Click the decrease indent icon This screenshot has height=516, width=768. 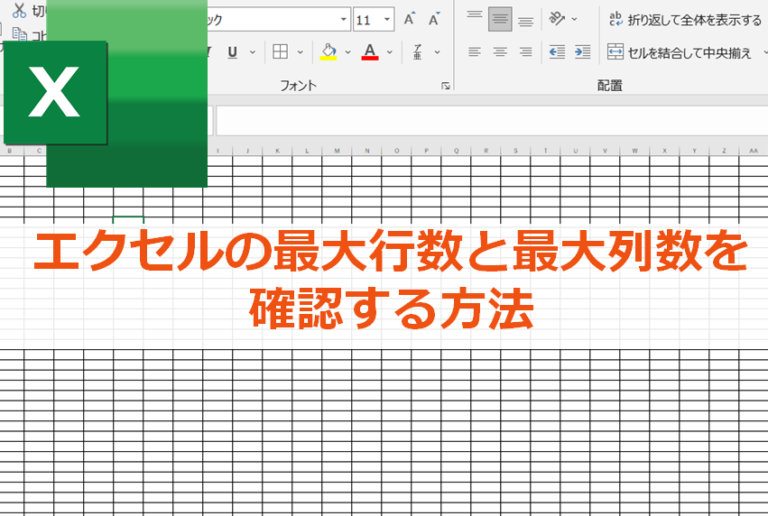(557, 52)
